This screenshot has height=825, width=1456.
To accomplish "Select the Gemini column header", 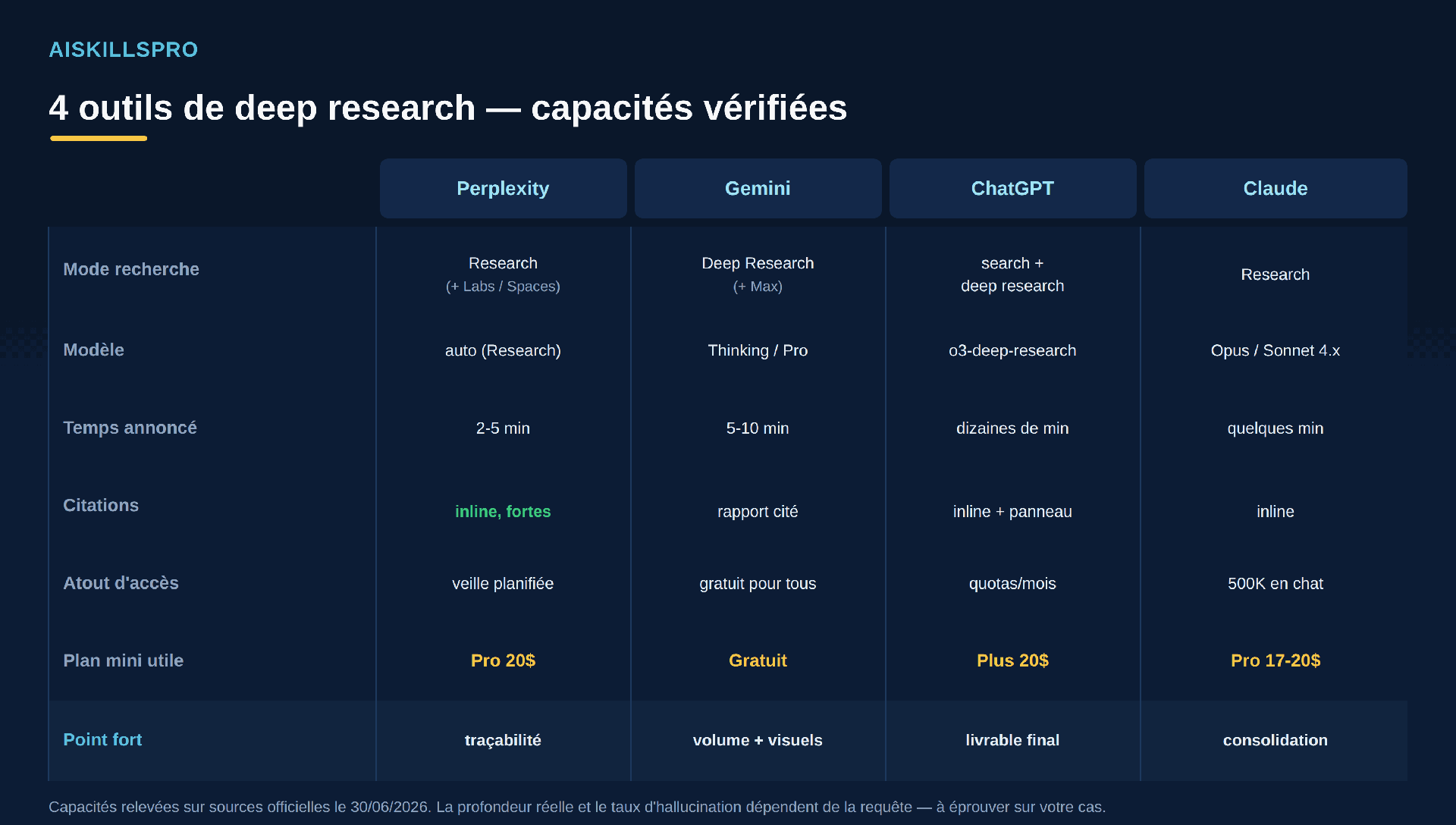I will [x=758, y=188].
